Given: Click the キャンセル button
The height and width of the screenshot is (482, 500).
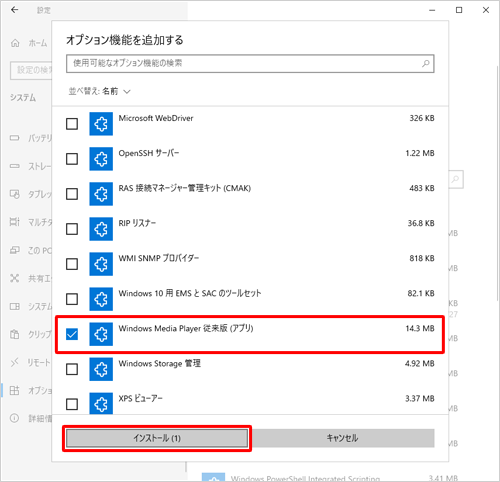Looking at the screenshot, I should (x=342, y=438).
